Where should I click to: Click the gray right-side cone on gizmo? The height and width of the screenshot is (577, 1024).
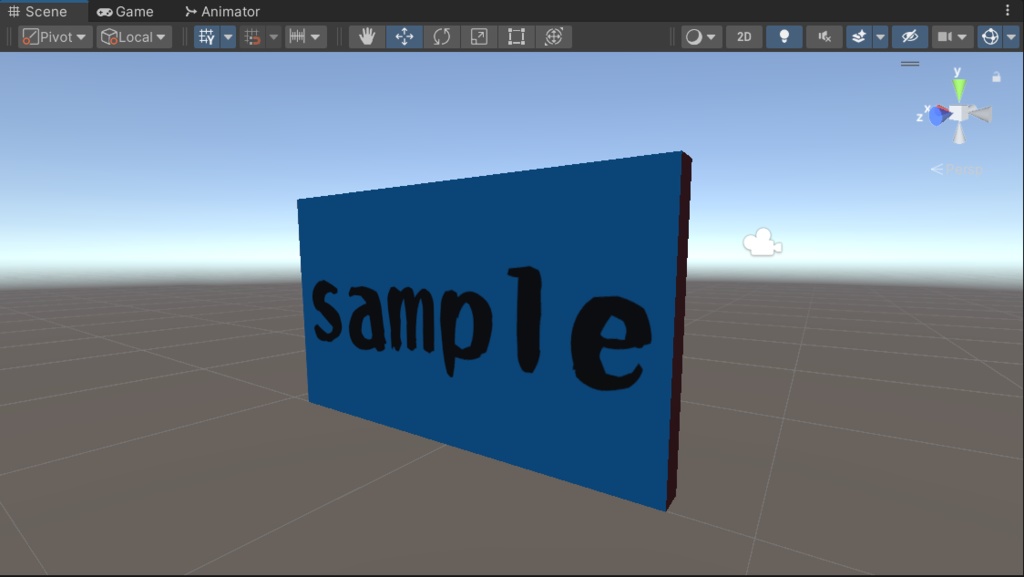click(980, 115)
